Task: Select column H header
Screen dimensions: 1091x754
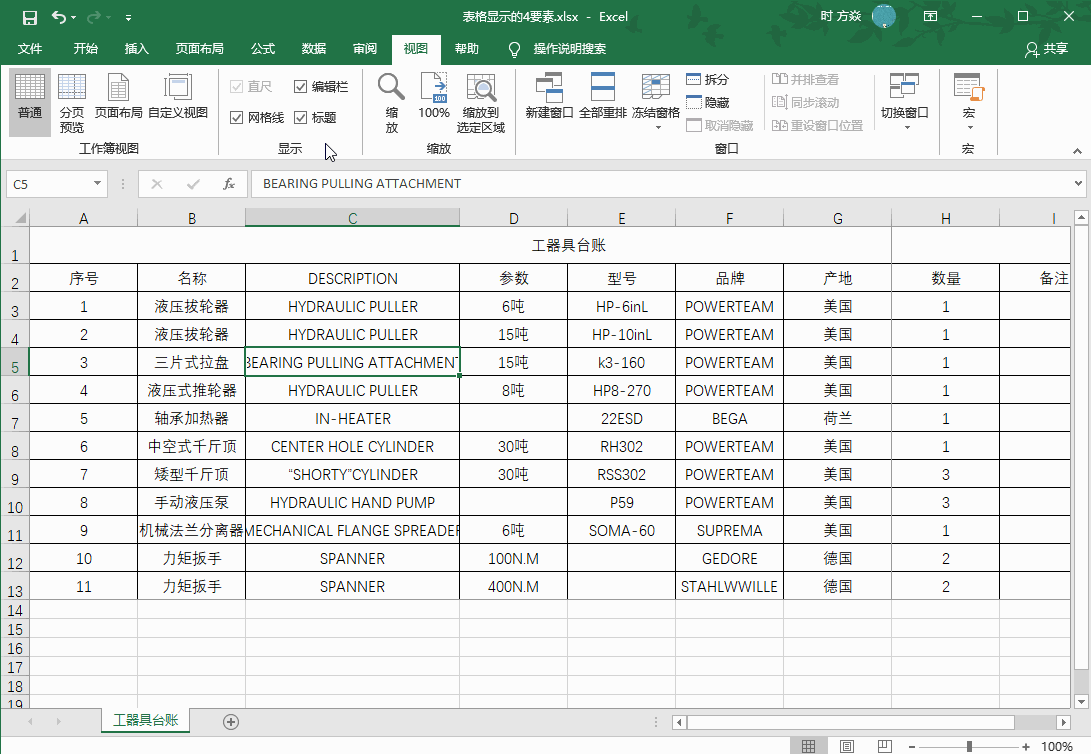Action: point(946,218)
